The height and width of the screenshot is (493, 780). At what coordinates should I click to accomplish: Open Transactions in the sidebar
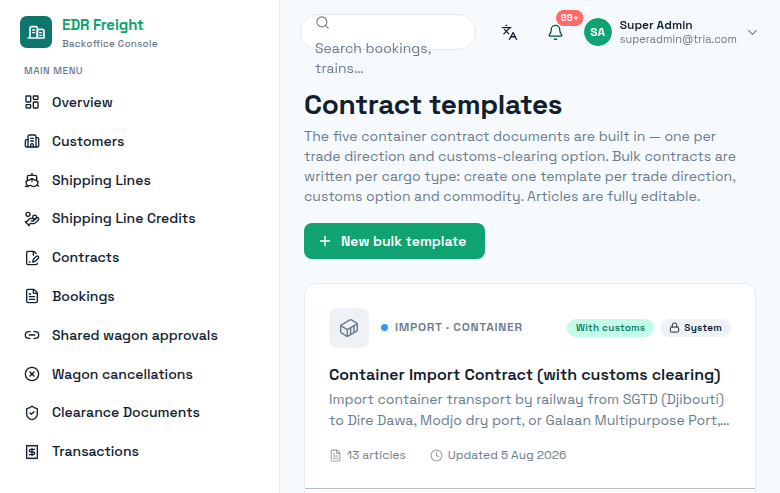point(82,452)
